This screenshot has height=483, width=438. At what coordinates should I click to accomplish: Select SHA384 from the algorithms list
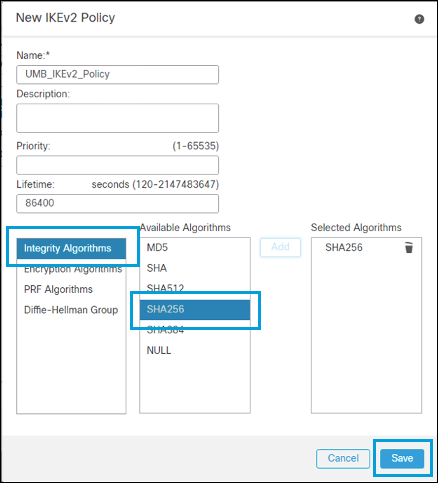195,330
